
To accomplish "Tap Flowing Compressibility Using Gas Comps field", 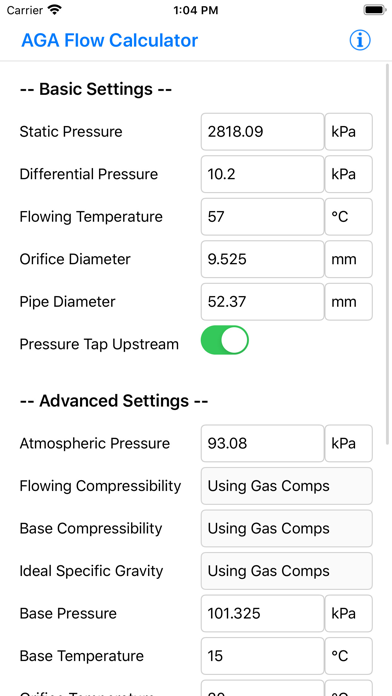I will point(287,486).
